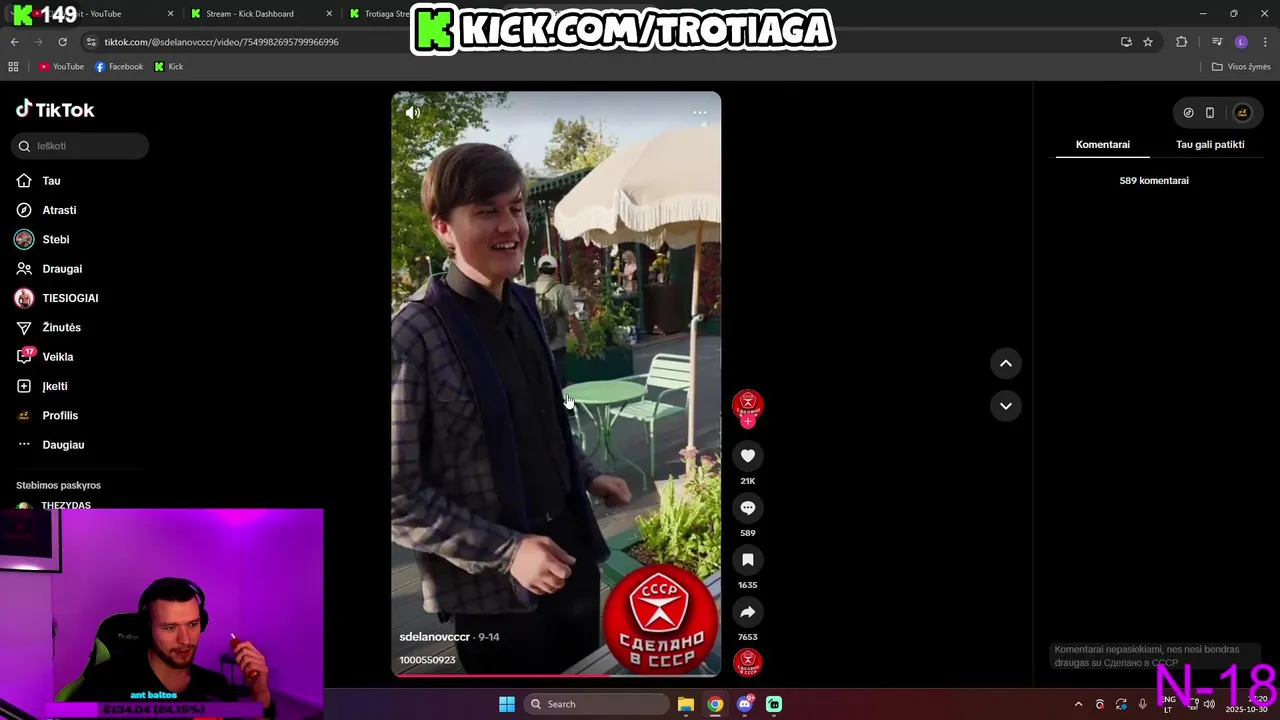
Task: Switch to Stream - Kick Dashboard tab
Action: pyautogui.click(x=250, y=14)
